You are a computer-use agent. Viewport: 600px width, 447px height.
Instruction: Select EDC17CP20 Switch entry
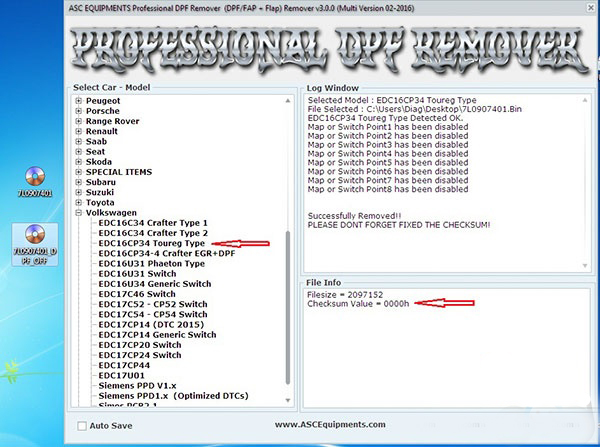point(140,345)
